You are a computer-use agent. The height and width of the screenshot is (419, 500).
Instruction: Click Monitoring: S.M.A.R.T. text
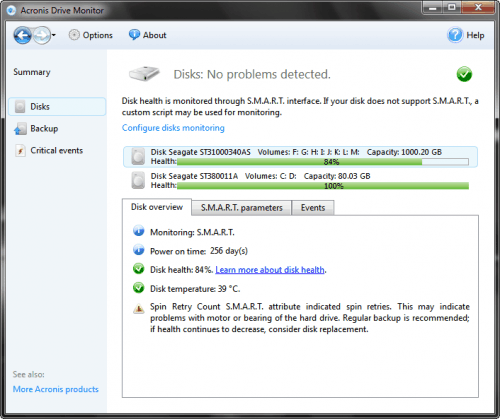(192, 232)
